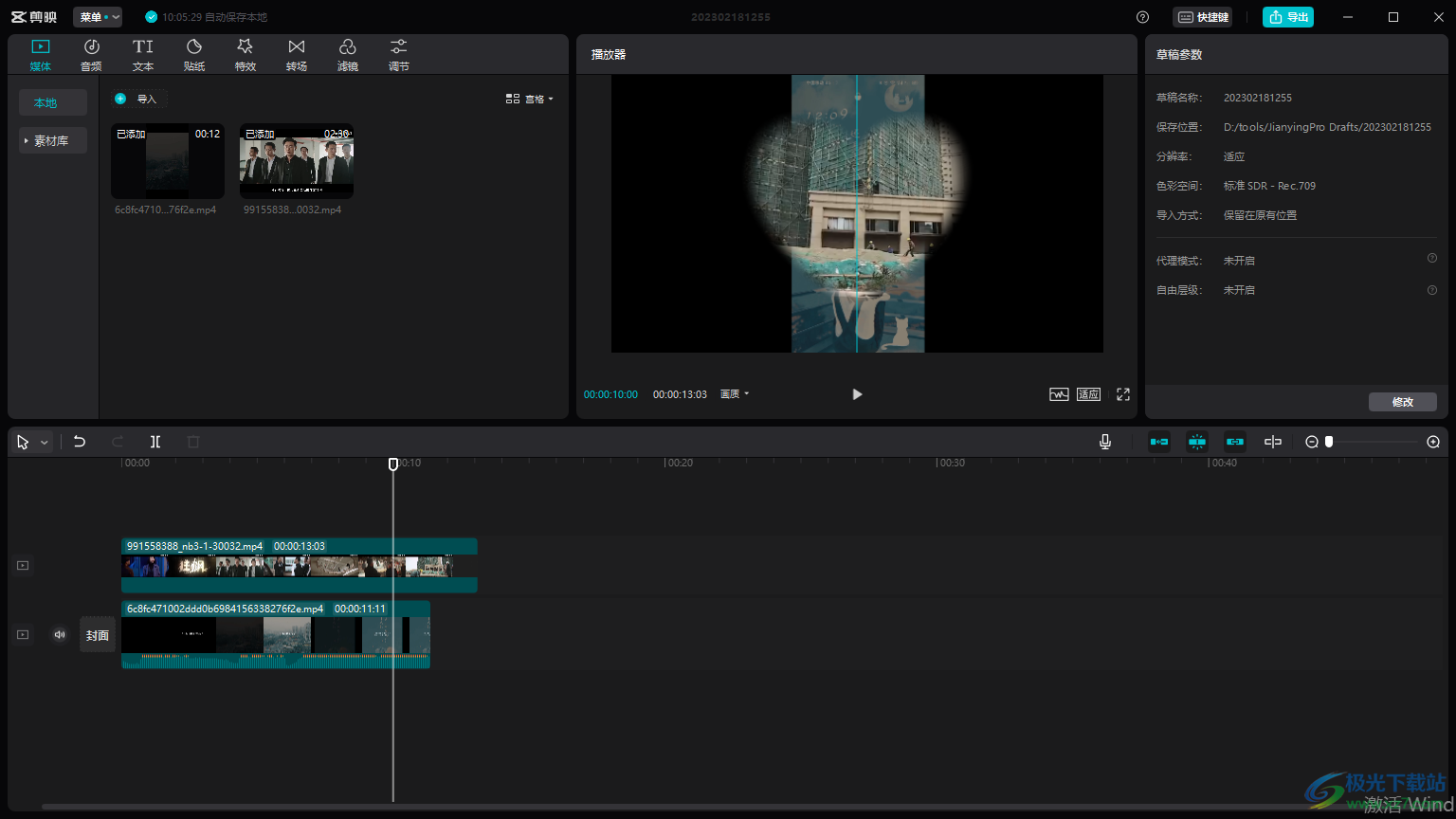Image resolution: width=1456 pixels, height=819 pixels.
Task: Enter fullscreen preview mode
Action: click(1123, 394)
